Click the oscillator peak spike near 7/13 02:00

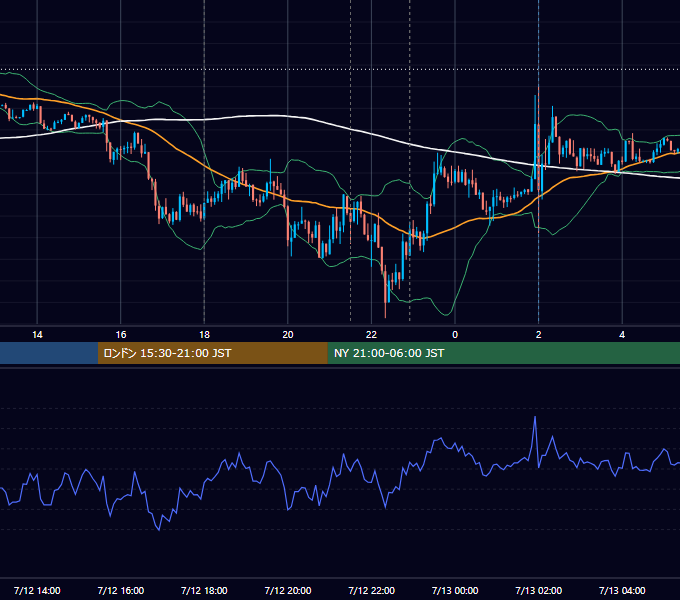(535, 417)
